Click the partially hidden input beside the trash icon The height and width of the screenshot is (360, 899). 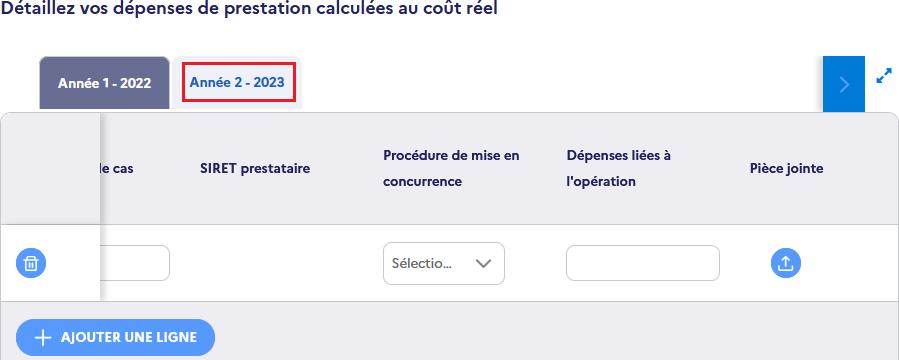pyautogui.click(x=135, y=263)
